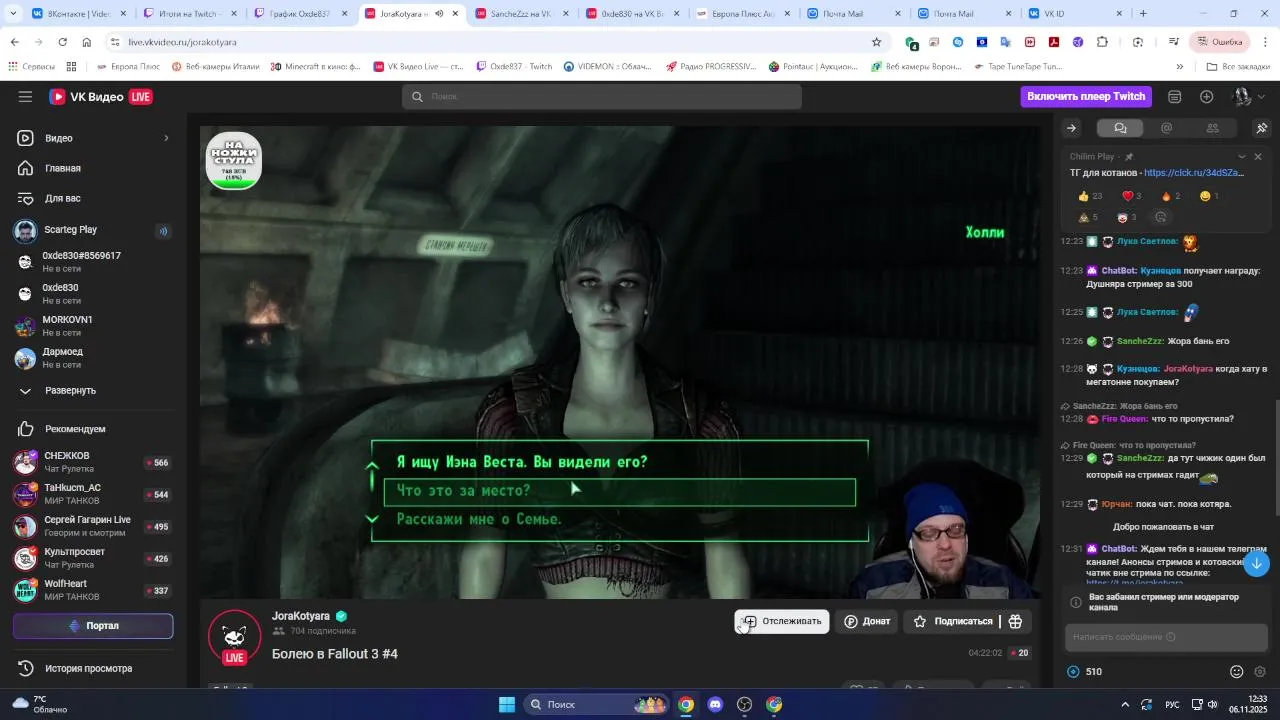Open Chrome extensions puzzle icon
The image size is (1280, 720).
tap(1103, 42)
